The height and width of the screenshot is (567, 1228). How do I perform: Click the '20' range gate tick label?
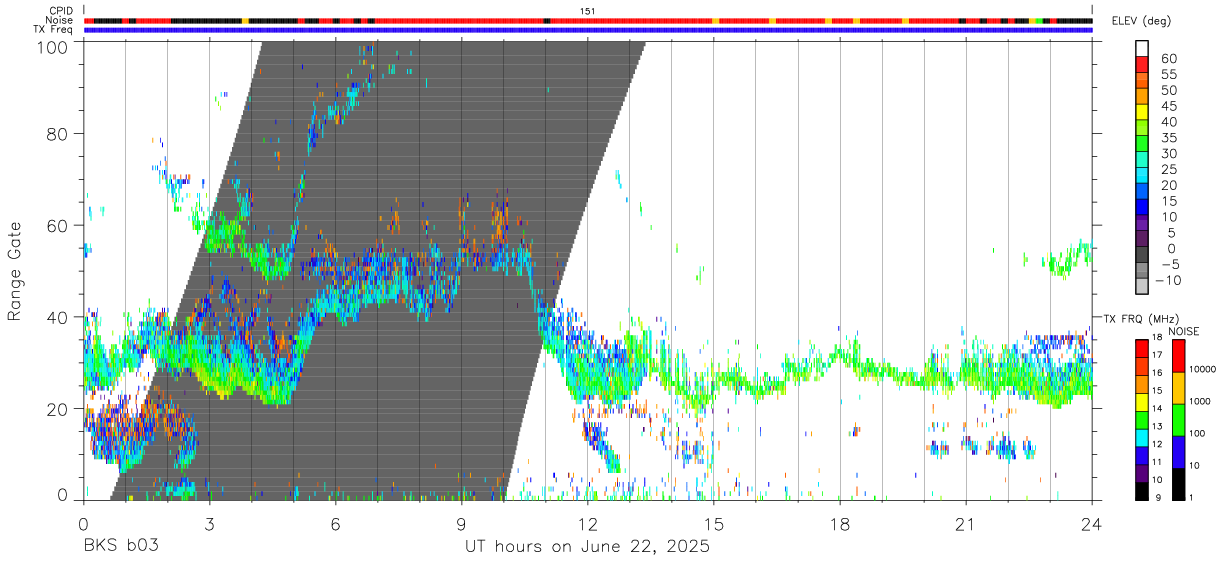57,409
